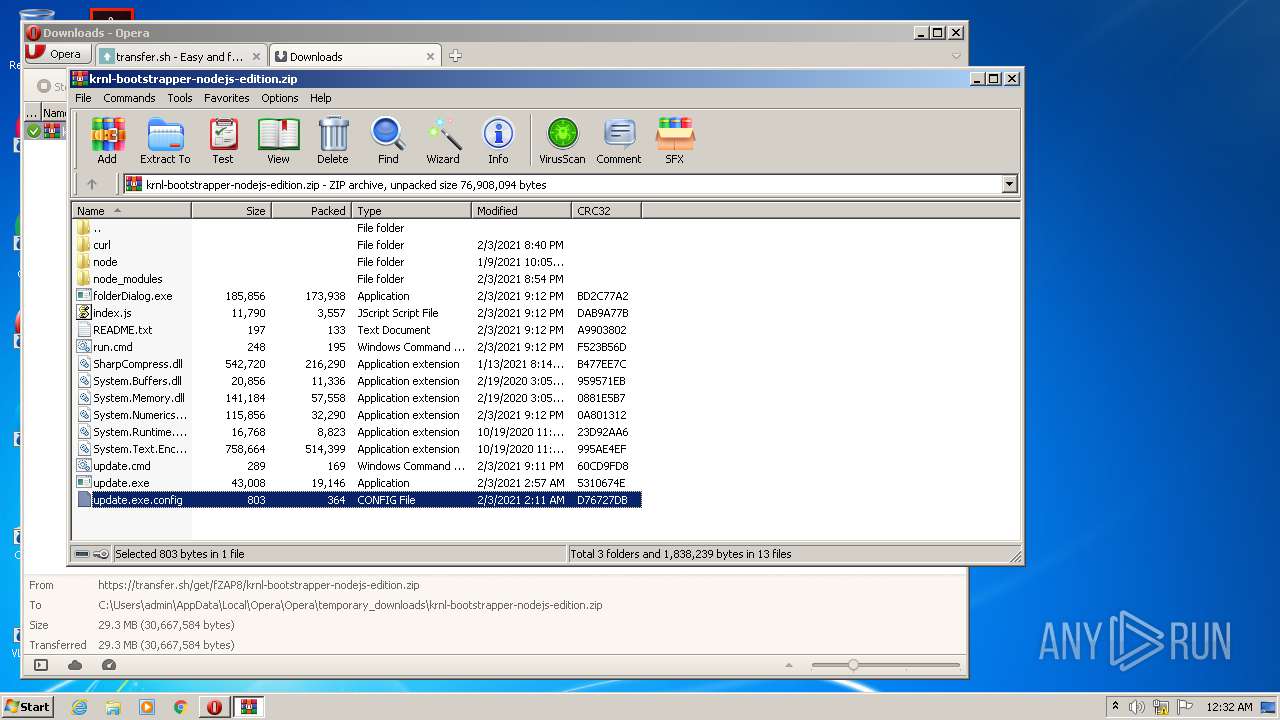This screenshot has width=1280, height=720.
Task: Open Windows Explorer folder taskbar icon
Action: 113,707
